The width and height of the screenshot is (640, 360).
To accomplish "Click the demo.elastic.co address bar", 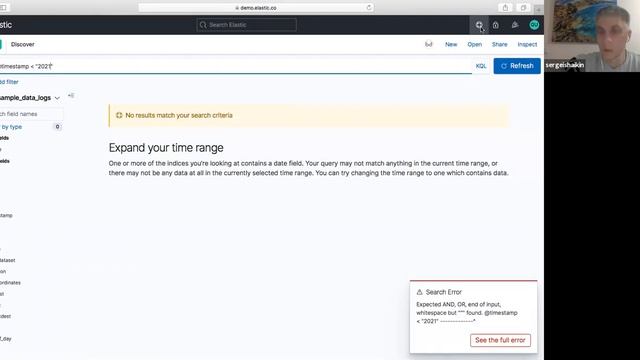I will [256, 8].
